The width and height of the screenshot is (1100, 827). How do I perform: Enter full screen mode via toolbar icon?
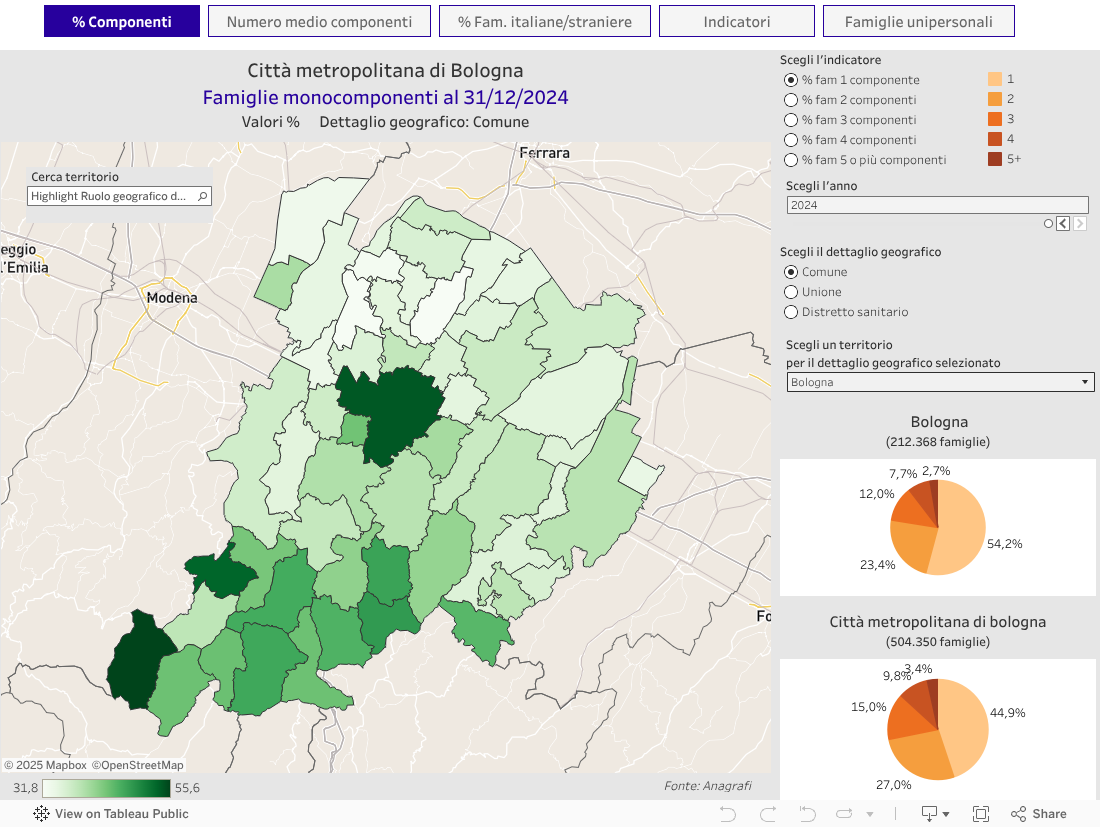[x=981, y=814]
